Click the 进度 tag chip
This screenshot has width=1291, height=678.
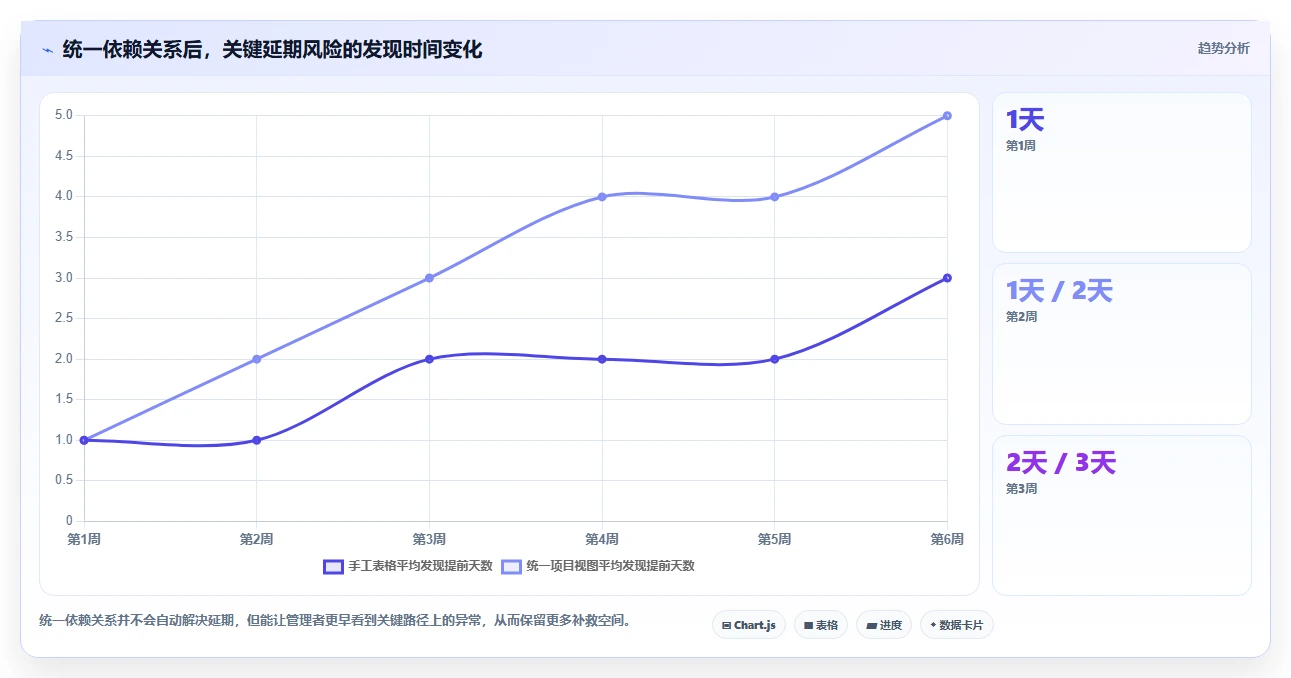point(884,625)
